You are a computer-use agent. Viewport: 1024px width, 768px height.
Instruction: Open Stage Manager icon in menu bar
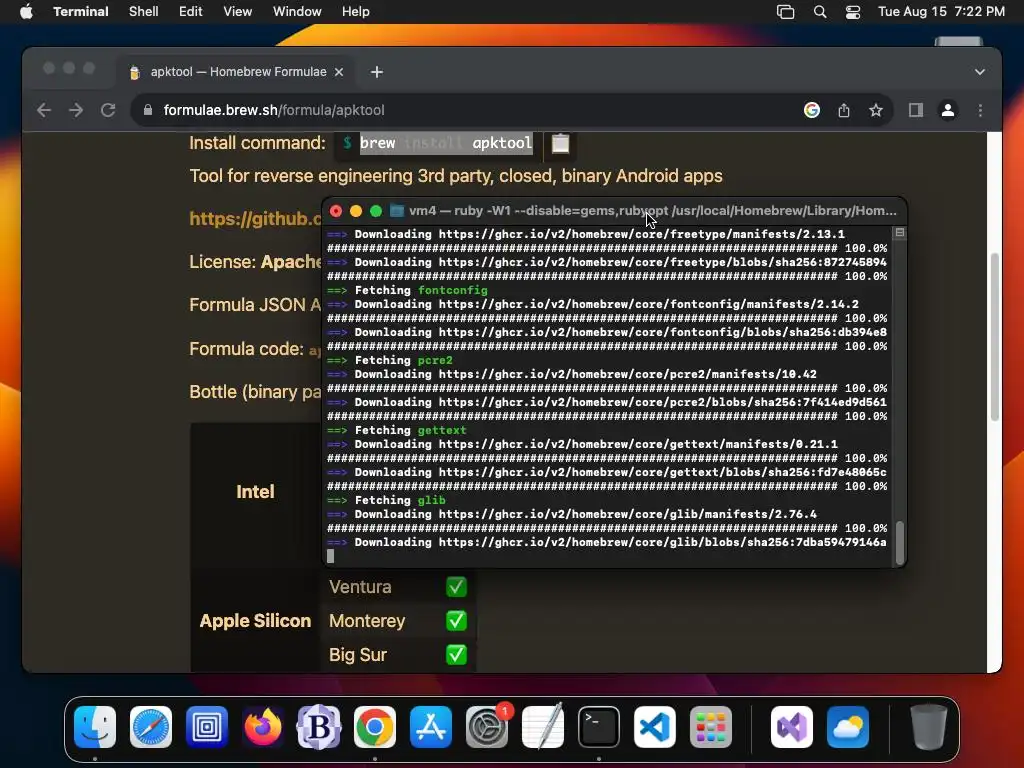(x=785, y=12)
